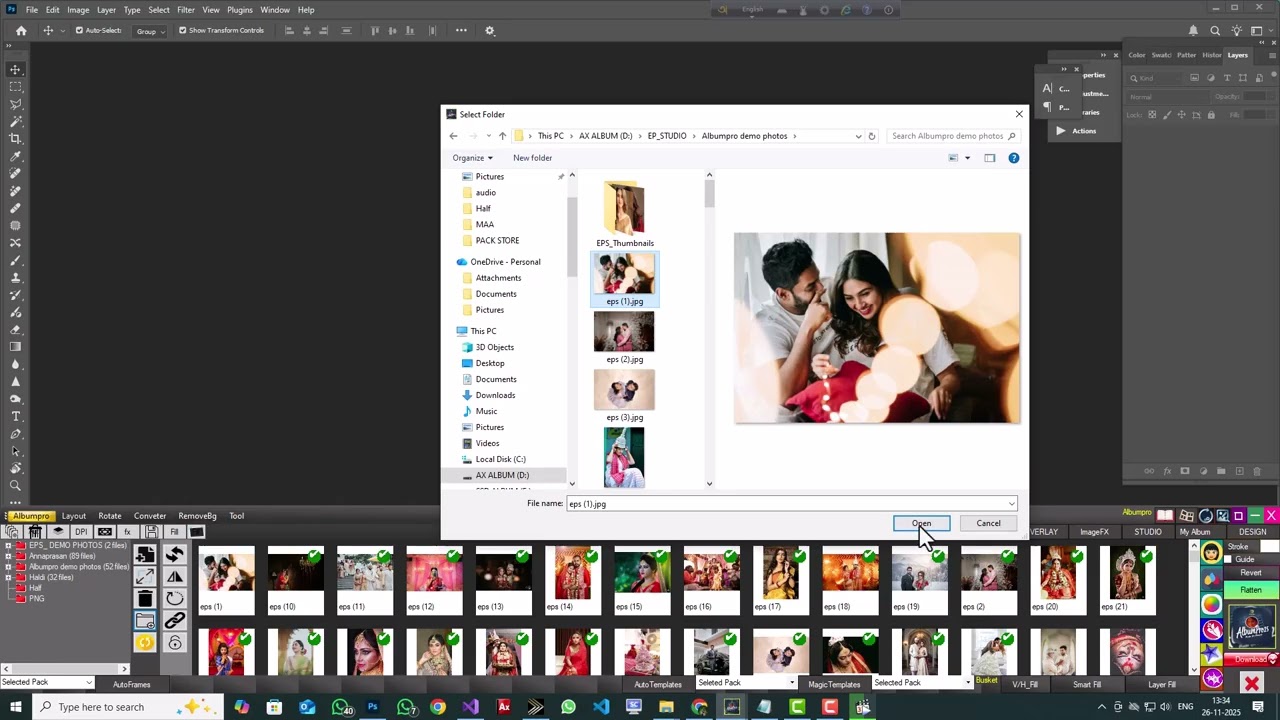Open the address bar history dropdown

858,136
